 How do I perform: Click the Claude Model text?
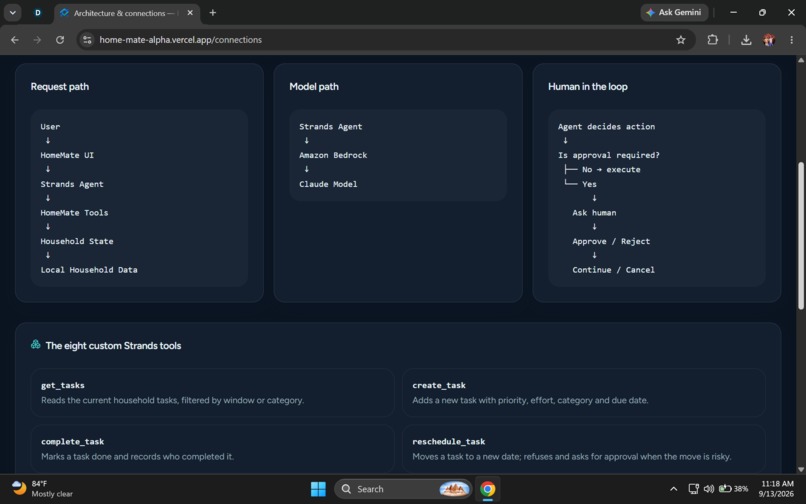coord(328,184)
